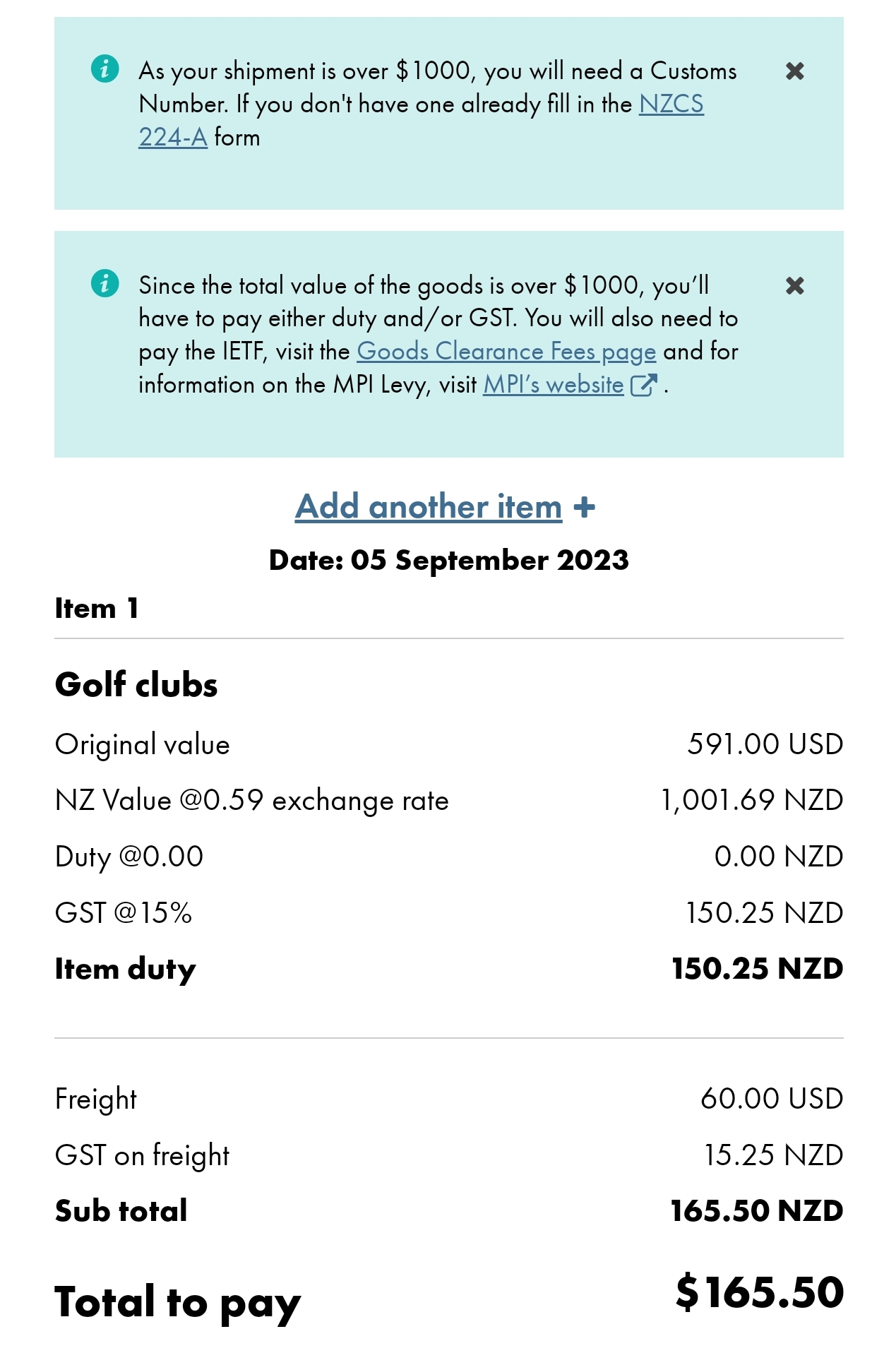This screenshot has height=1353, width=896.
Task: Click info icon beside Customs Number message
Action: tap(104, 68)
